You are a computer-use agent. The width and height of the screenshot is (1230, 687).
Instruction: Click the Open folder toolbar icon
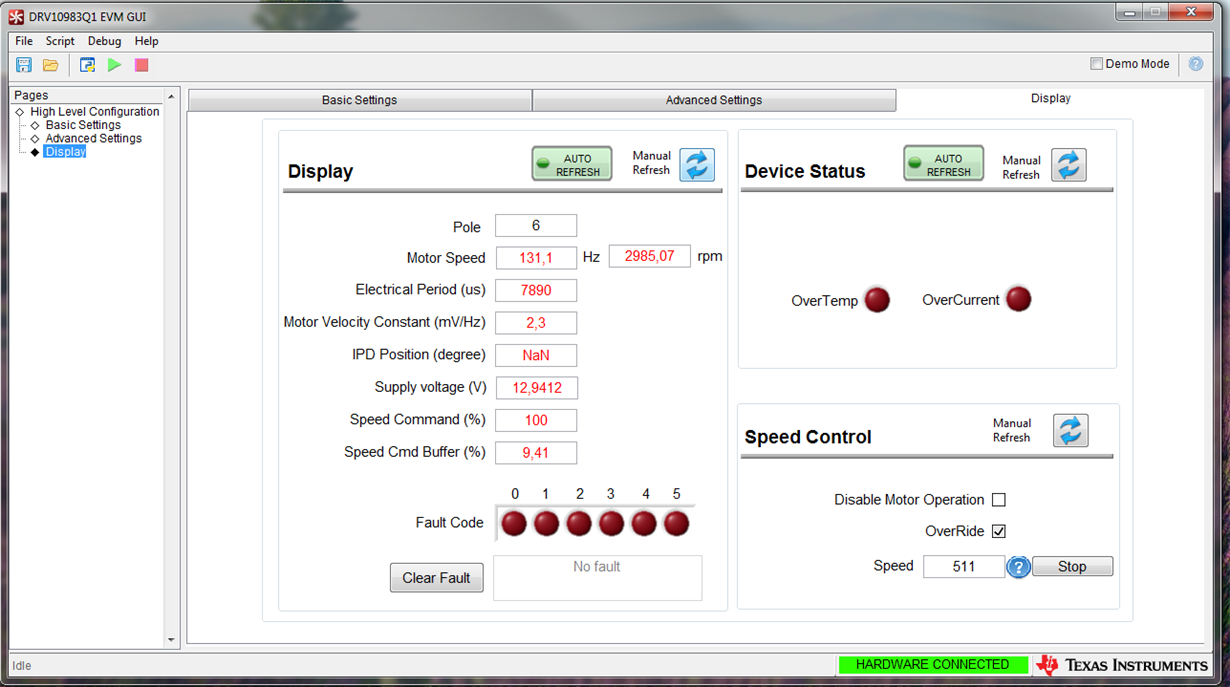click(50, 65)
